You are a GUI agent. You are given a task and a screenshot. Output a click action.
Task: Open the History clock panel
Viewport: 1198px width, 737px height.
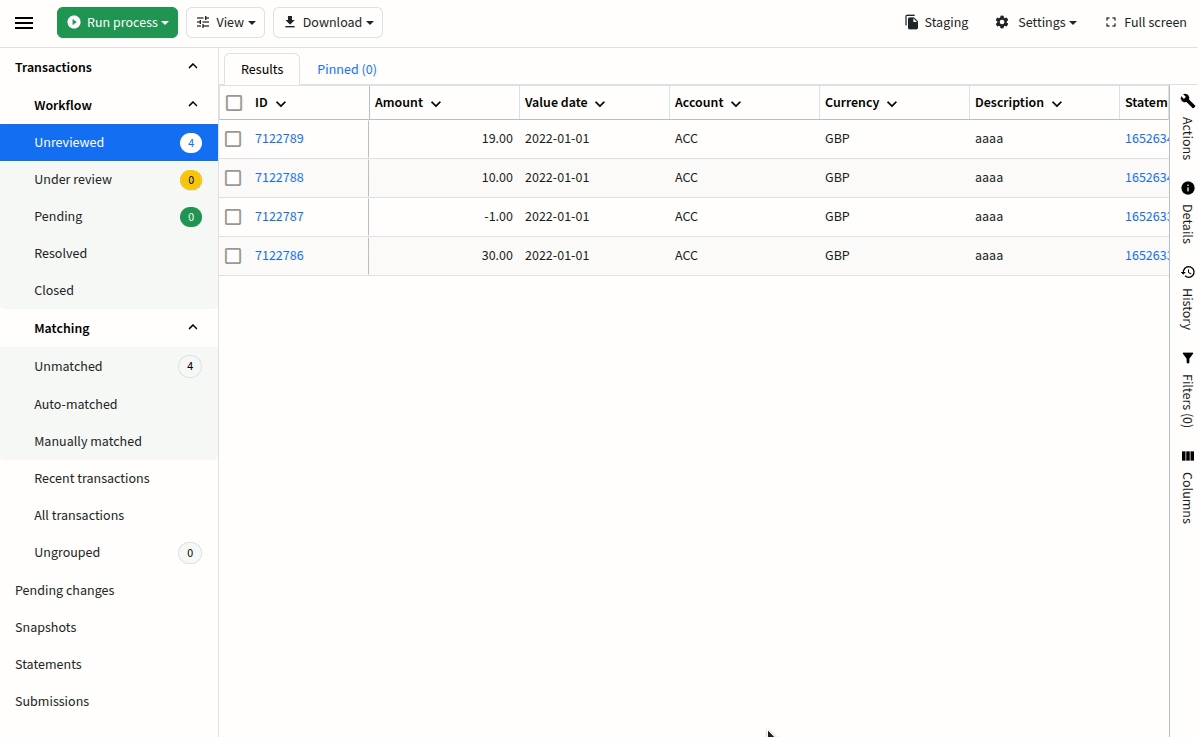pos(1187,272)
